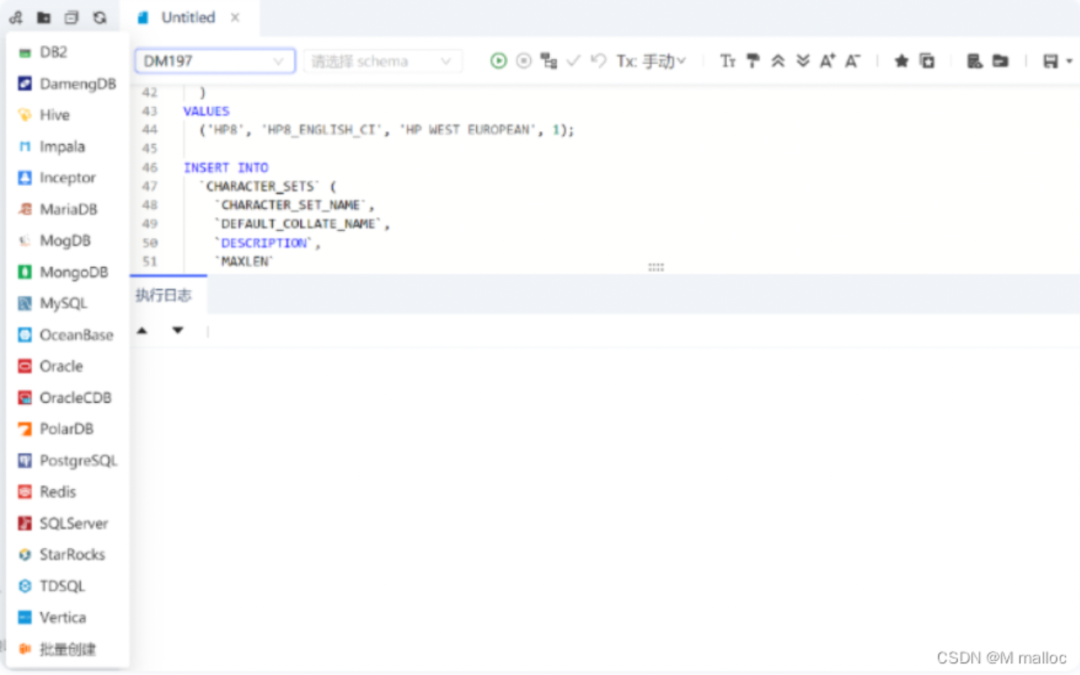The image size is (1080, 675).
Task: Click 'HP WEST EUROPEAN' on line 44
Action: click(468, 129)
